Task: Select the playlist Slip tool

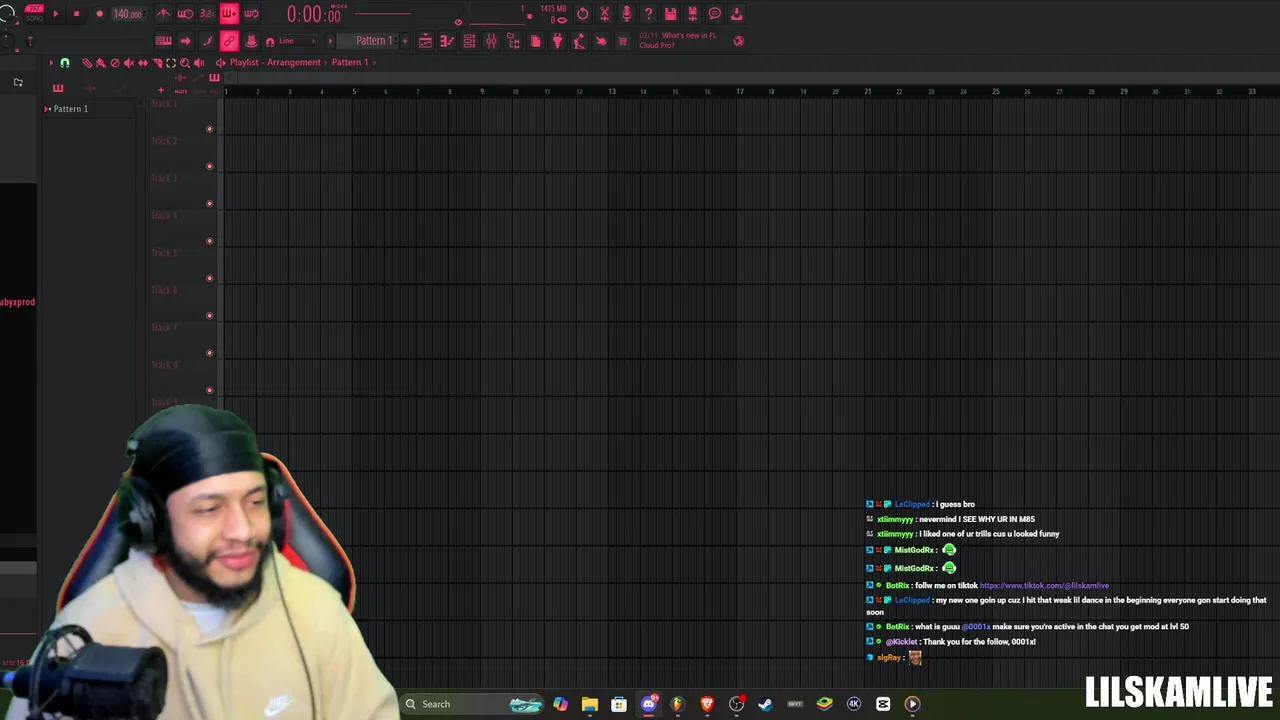Action: (x=142, y=63)
